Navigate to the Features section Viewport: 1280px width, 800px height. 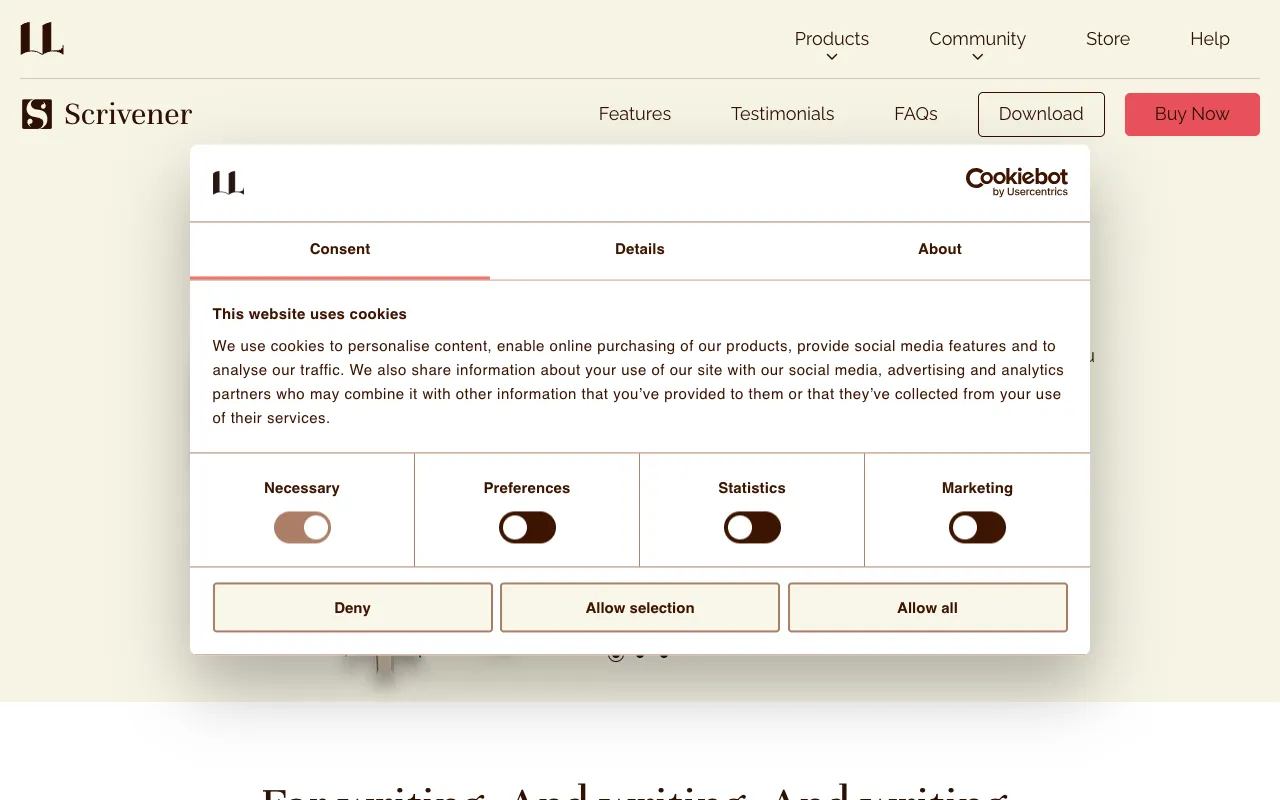tap(634, 113)
